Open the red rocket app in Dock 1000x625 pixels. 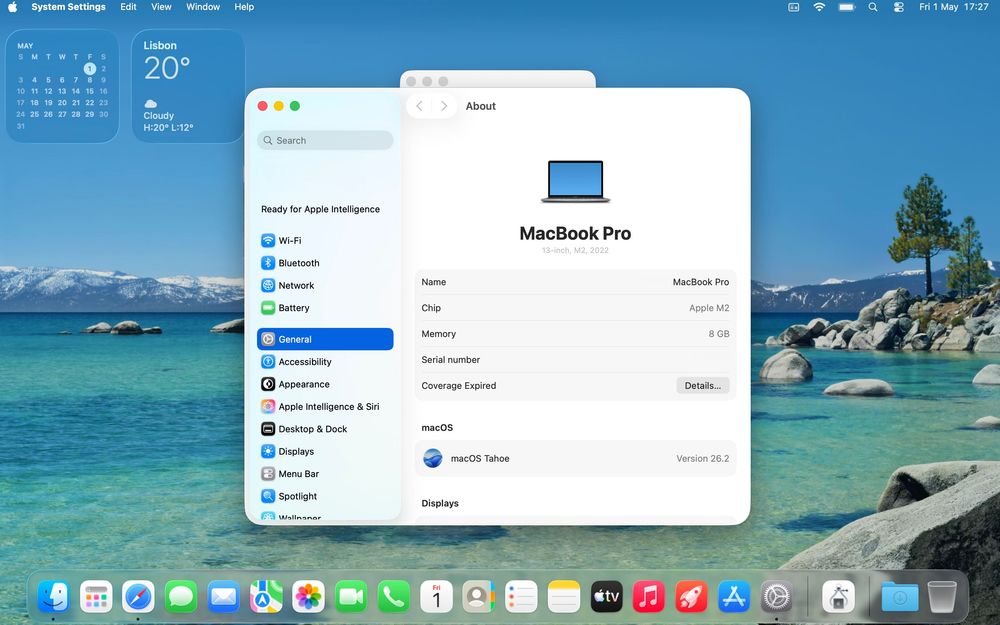pos(691,597)
